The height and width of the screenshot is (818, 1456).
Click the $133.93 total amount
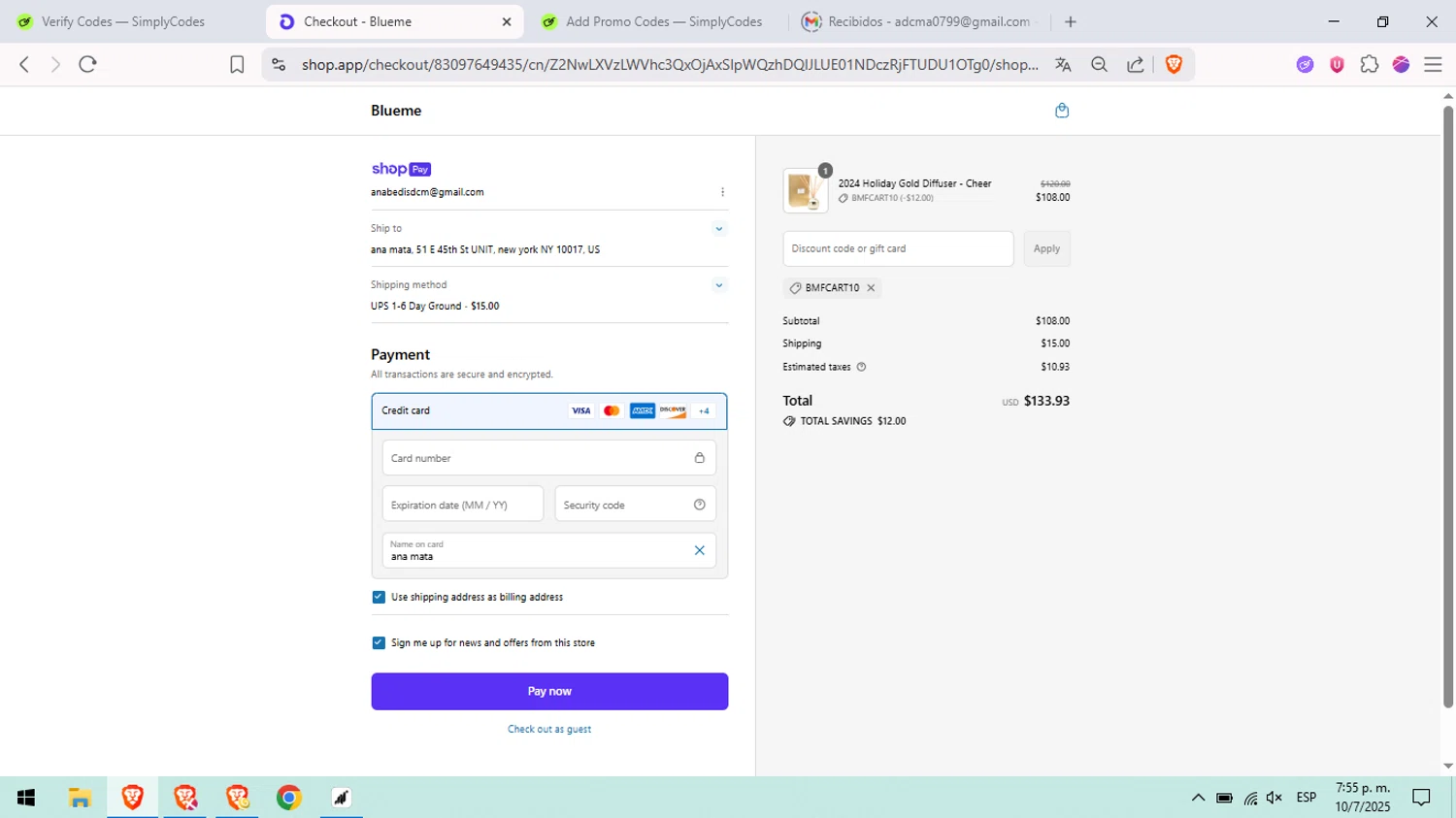[1046, 401]
